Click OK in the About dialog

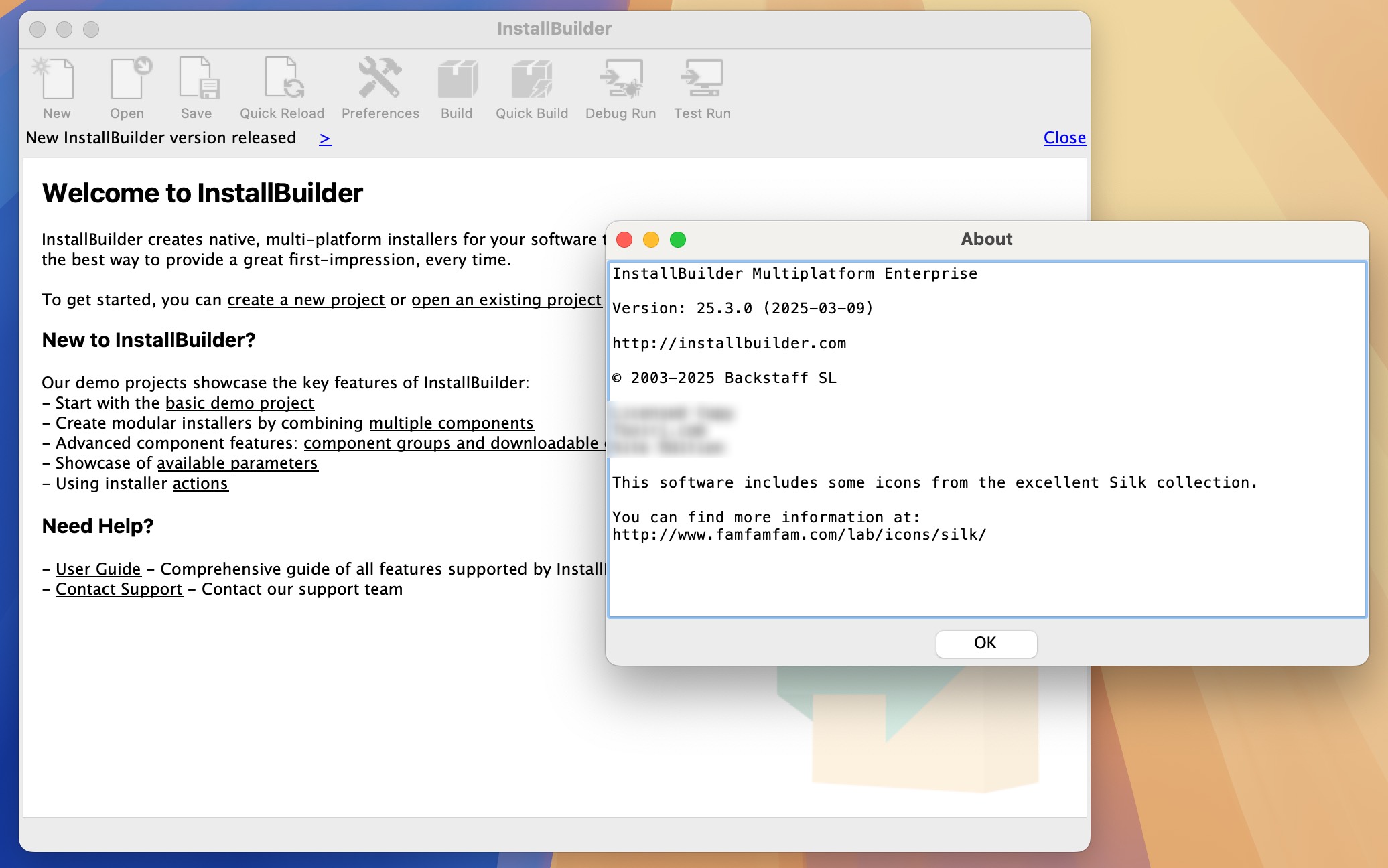pyautogui.click(x=986, y=643)
